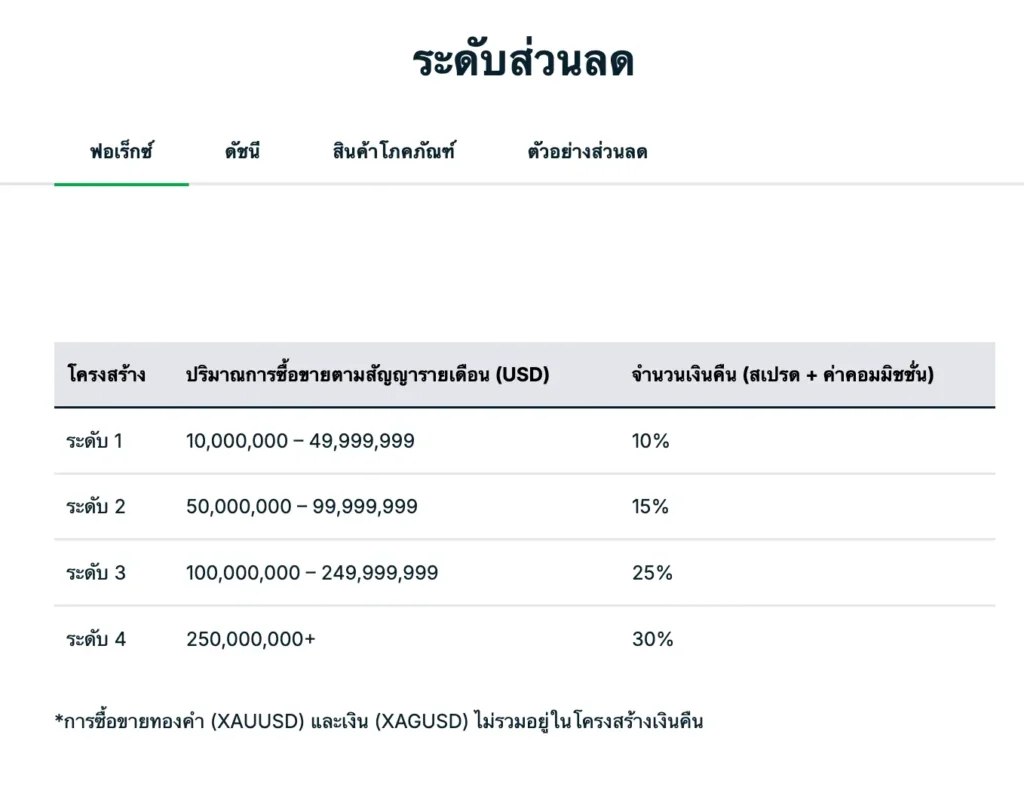Image resolution: width=1024 pixels, height=811 pixels.
Task: Show the ตัวอย่างส่วนลด tab
Action: coord(587,153)
